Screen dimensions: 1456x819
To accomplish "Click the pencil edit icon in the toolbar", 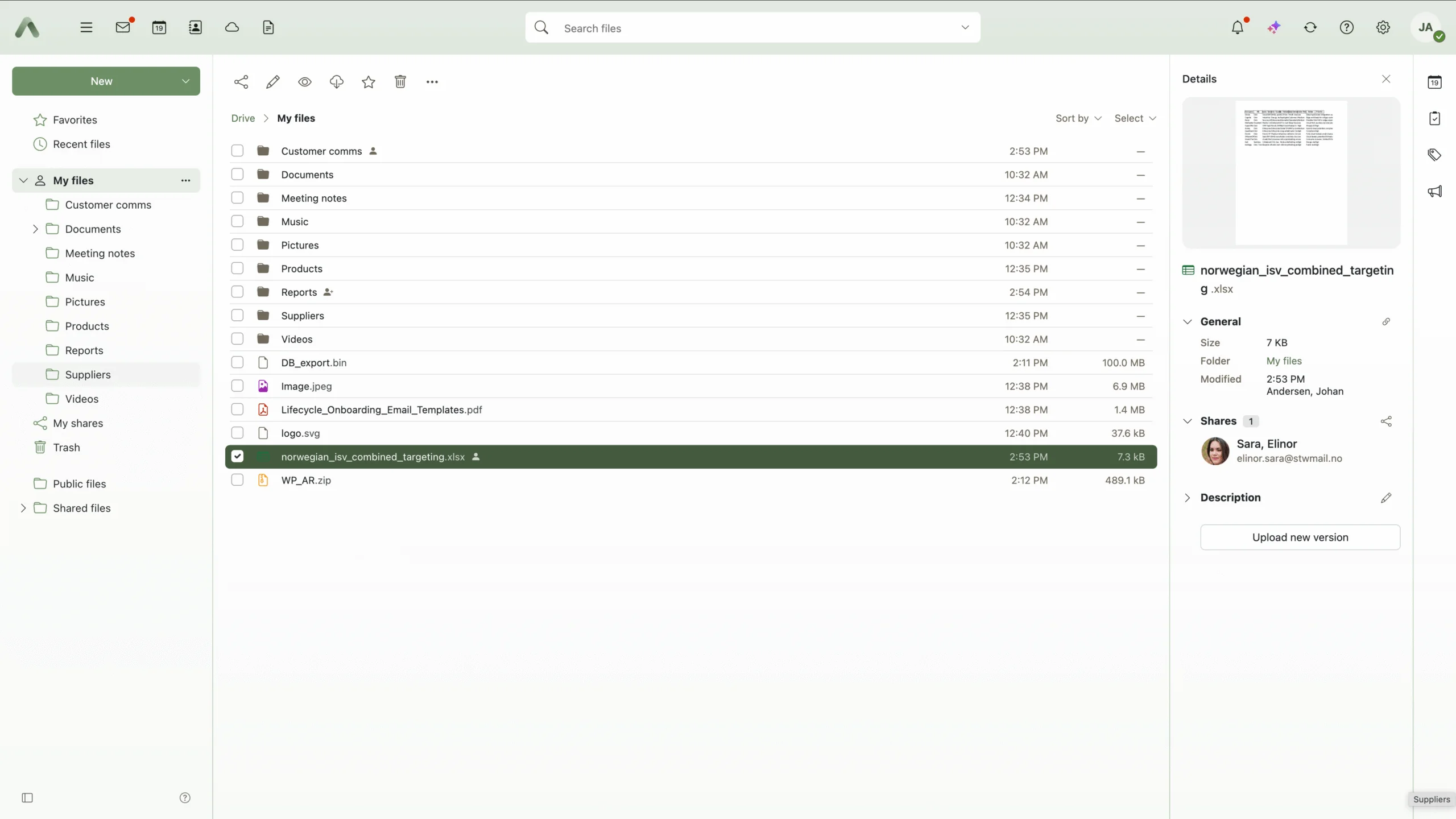I will 273,82.
